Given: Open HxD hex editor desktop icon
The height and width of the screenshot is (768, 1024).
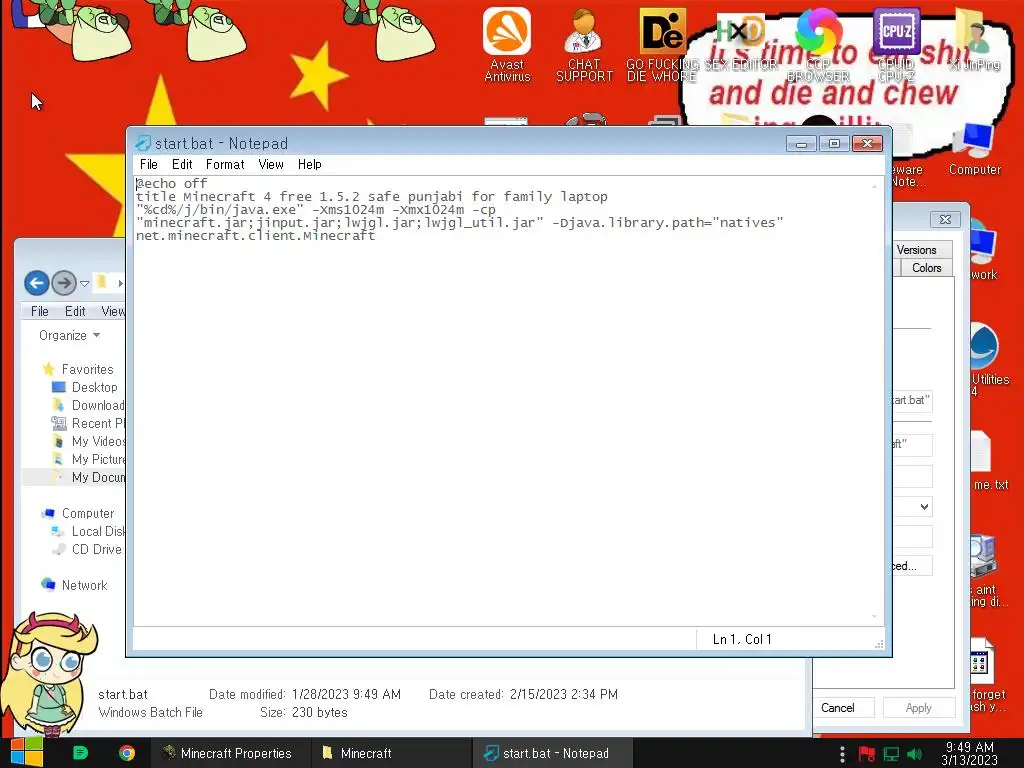Looking at the screenshot, I should click(740, 44).
